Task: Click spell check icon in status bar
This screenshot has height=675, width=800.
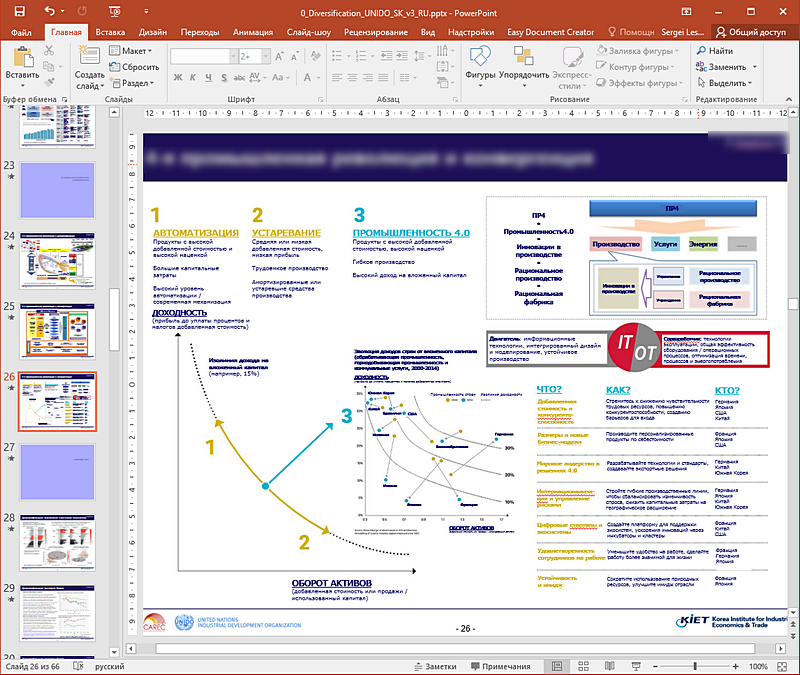Action: pos(78,666)
